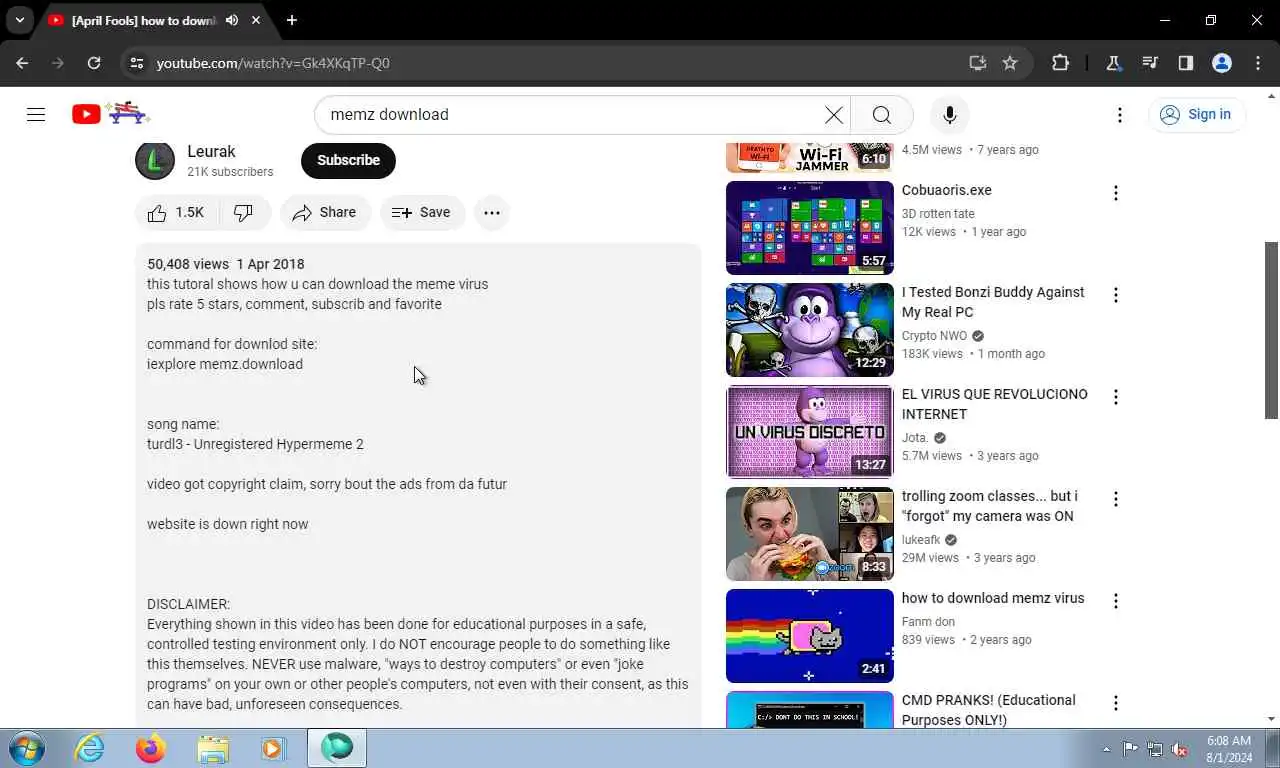Install app icon in the address bar
The width and height of the screenshot is (1280, 768).
point(977,63)
